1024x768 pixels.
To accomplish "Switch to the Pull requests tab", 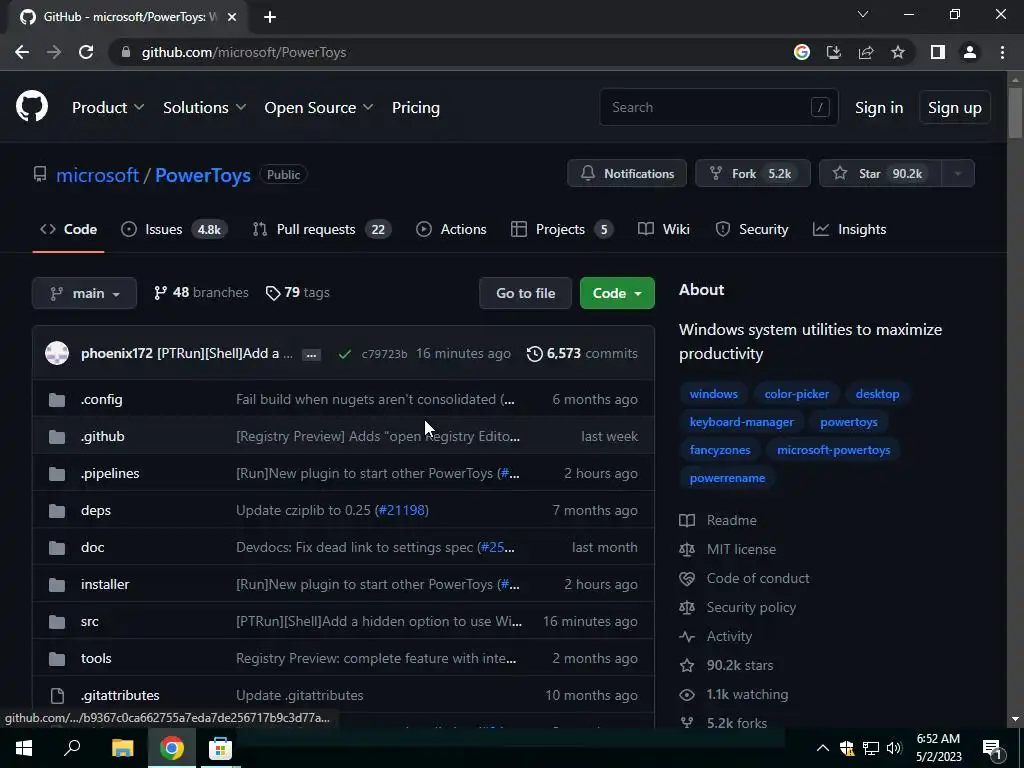I will [322, 229].
